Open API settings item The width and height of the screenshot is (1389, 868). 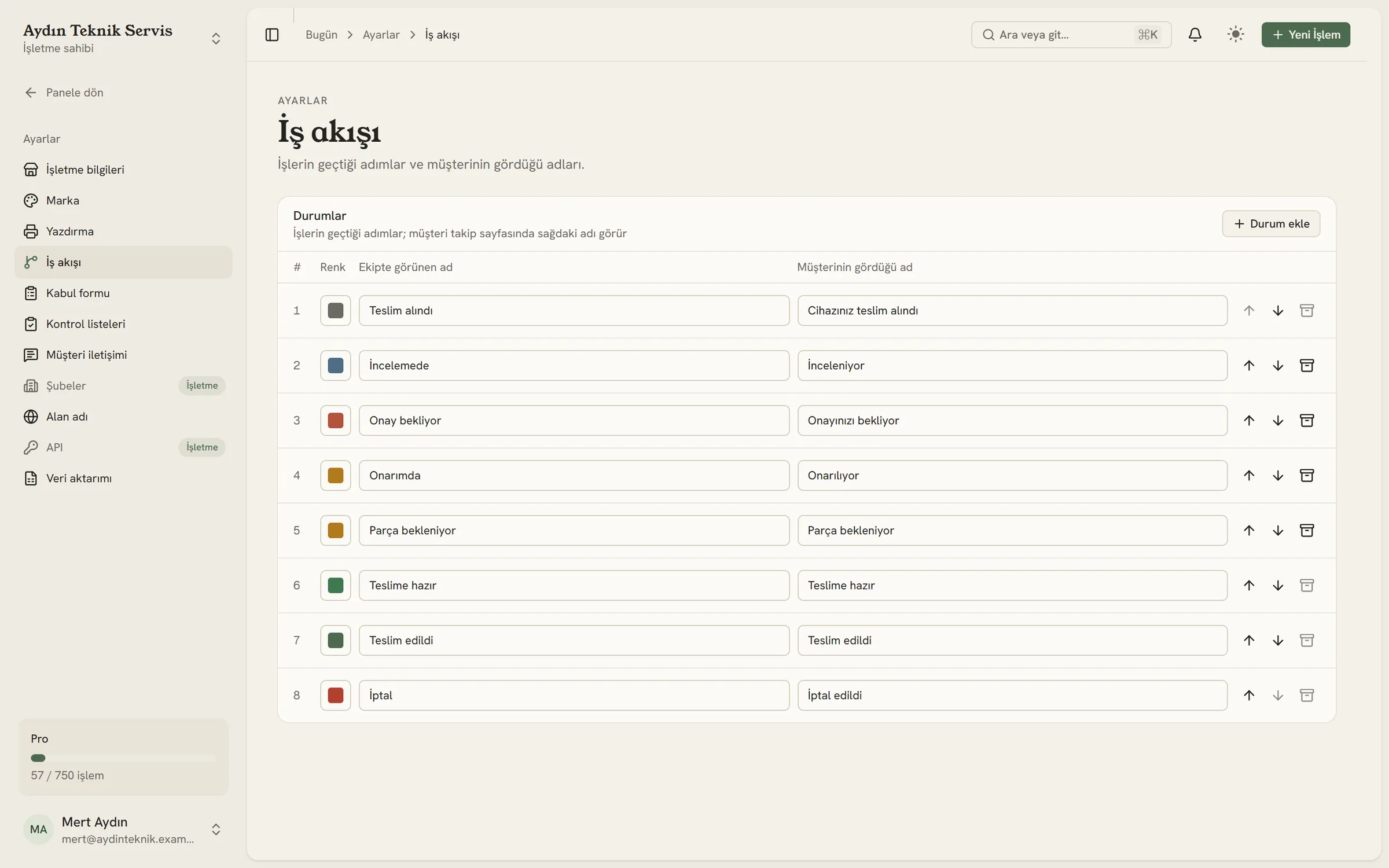click(x=123, y=447)
